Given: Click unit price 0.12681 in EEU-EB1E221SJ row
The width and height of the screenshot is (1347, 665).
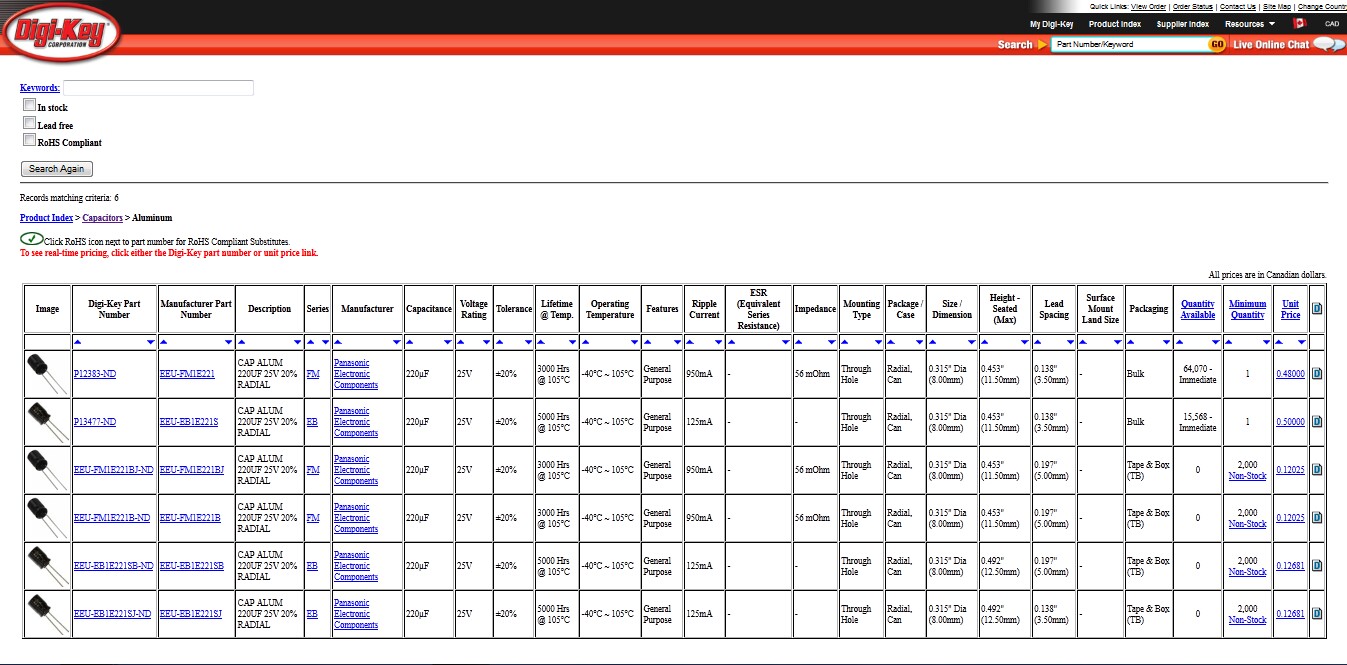Looking at the screenshot, I should click(x=1290, y=614).
